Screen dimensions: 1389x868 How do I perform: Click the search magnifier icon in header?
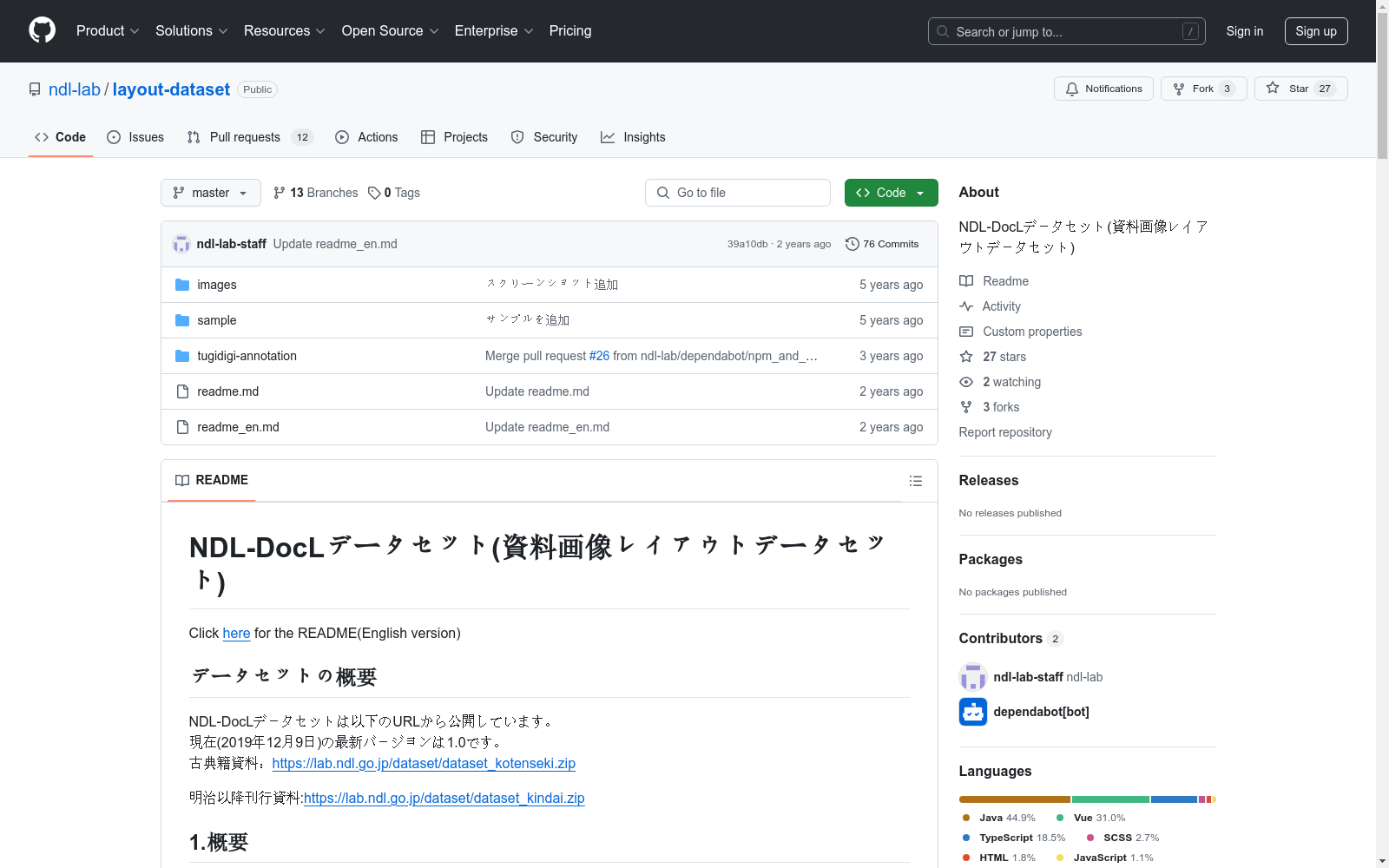coord(943,31)
